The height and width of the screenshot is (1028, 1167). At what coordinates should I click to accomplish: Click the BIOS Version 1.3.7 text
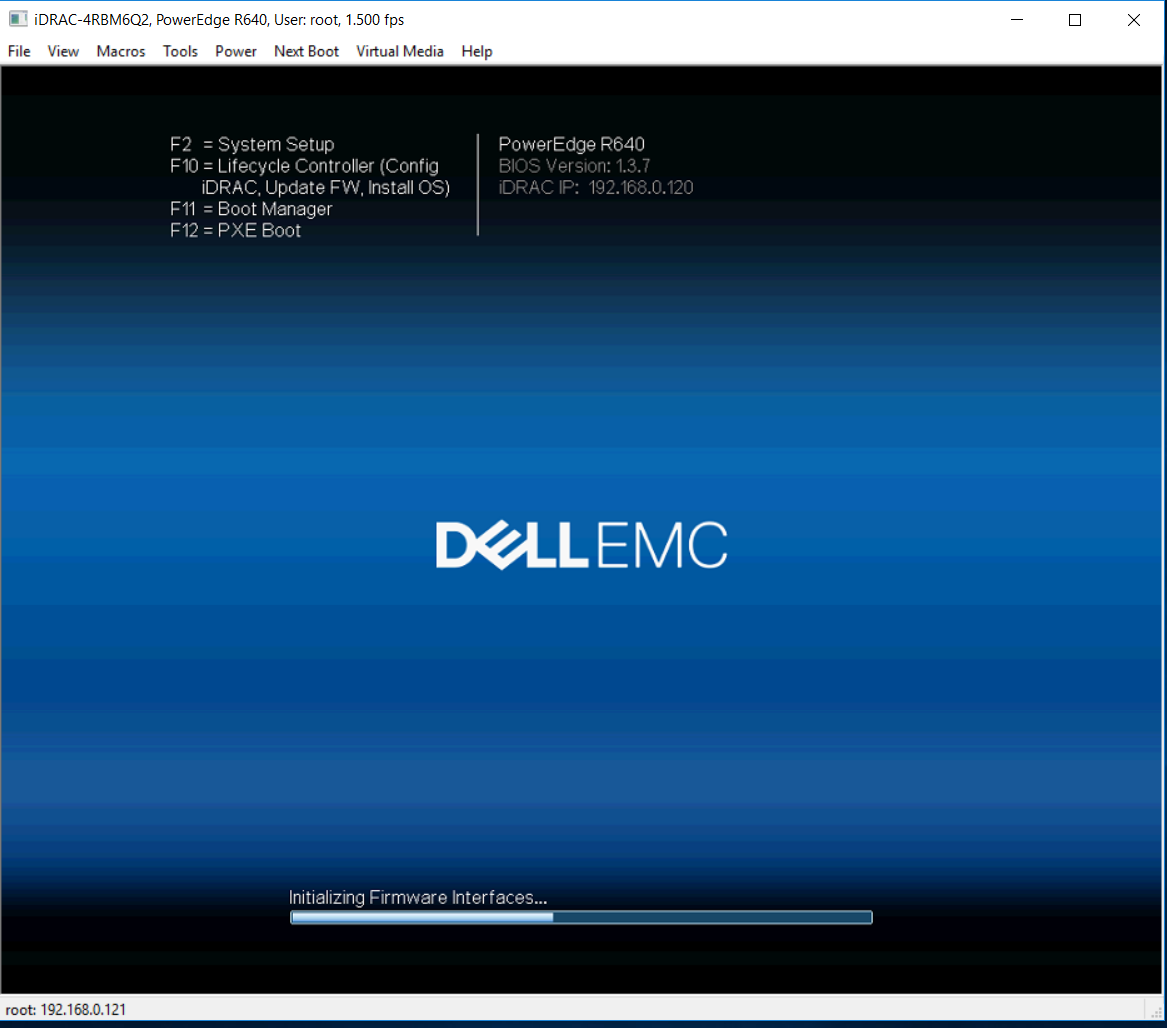[x=573, y=165]
